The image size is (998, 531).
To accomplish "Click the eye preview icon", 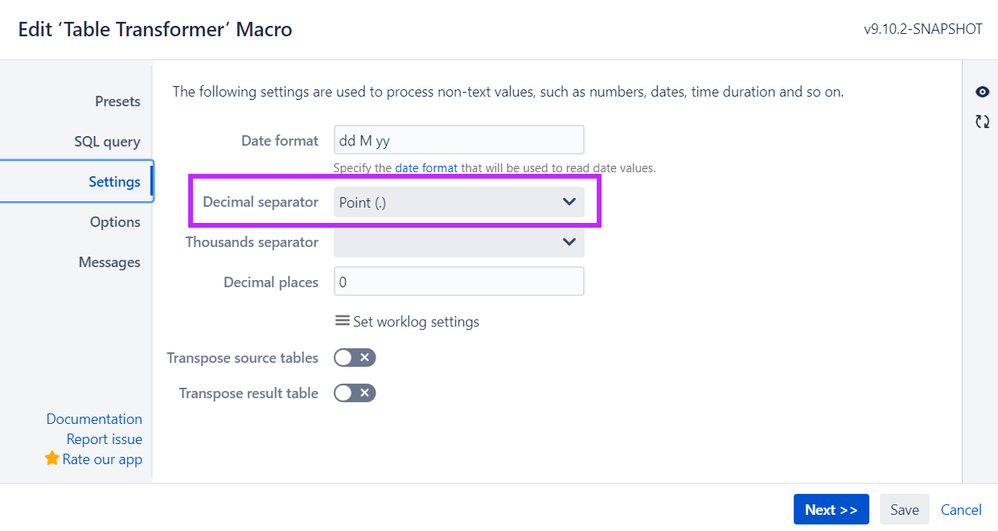I will coord(982,92).
